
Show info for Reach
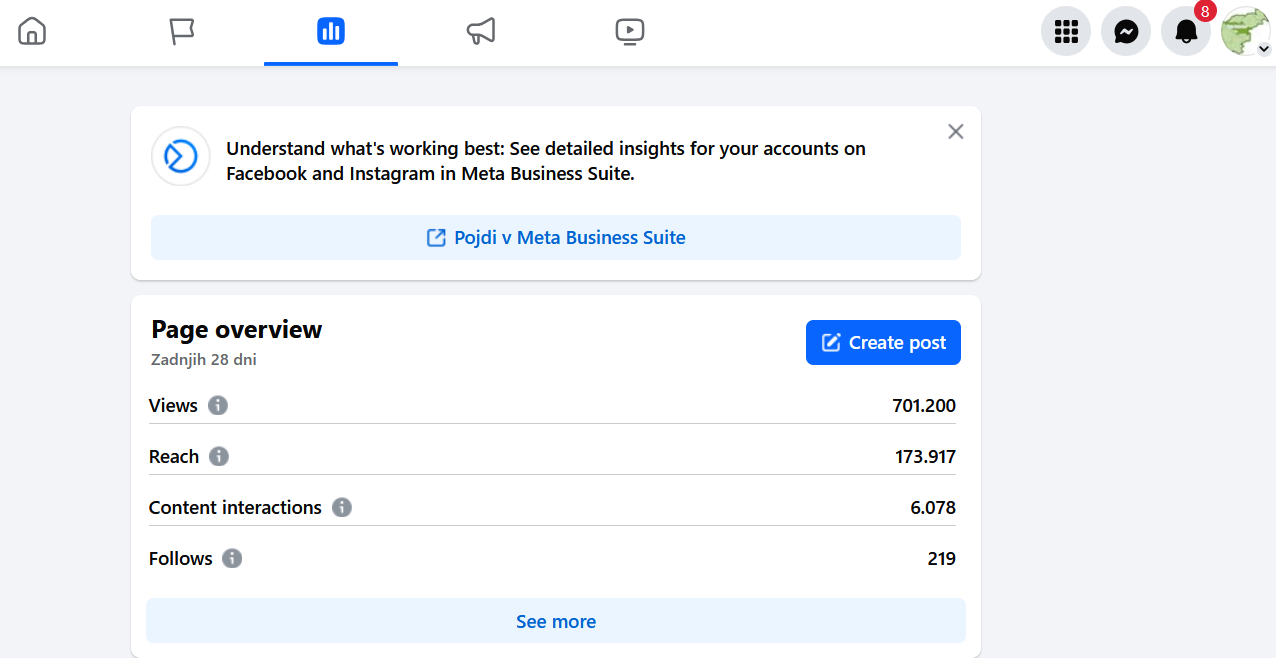click(x=219, y=457)
